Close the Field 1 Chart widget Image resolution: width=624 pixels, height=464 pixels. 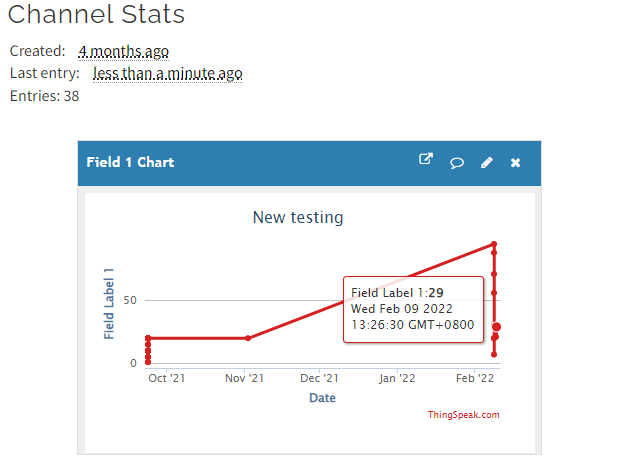click(x=516, y=162)
